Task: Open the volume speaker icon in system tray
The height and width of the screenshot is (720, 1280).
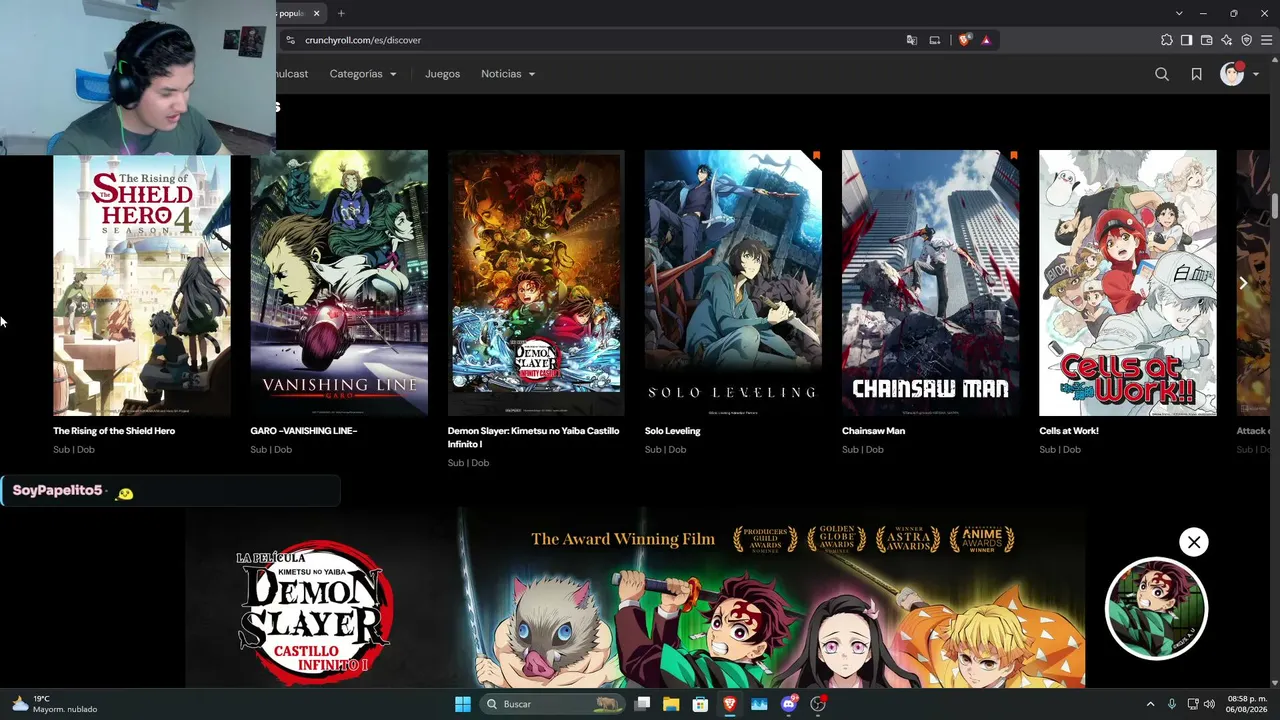Action: [x=1208, y=704]
